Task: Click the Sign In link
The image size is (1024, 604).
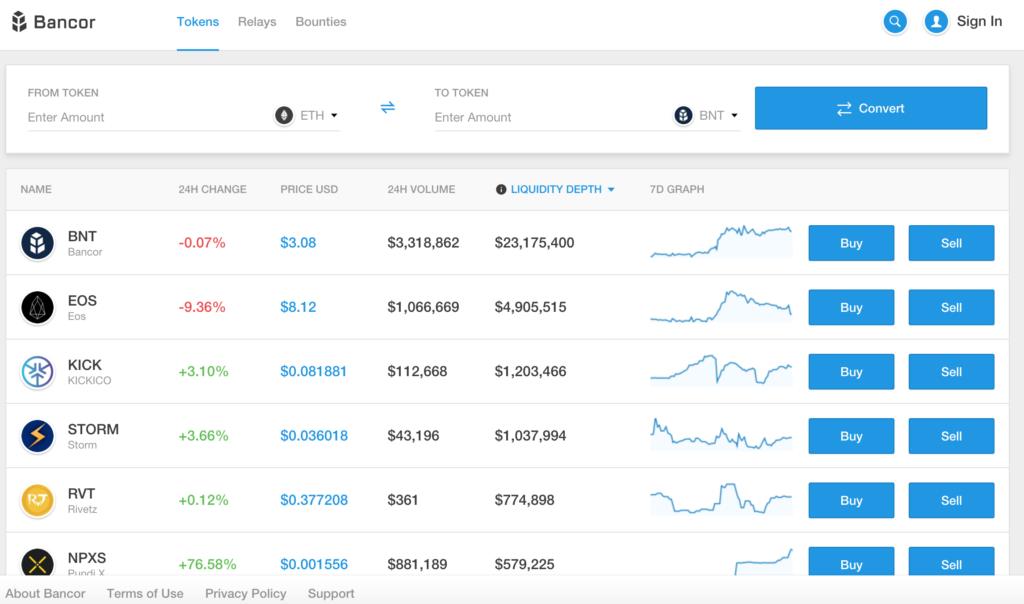Action: 979,22
